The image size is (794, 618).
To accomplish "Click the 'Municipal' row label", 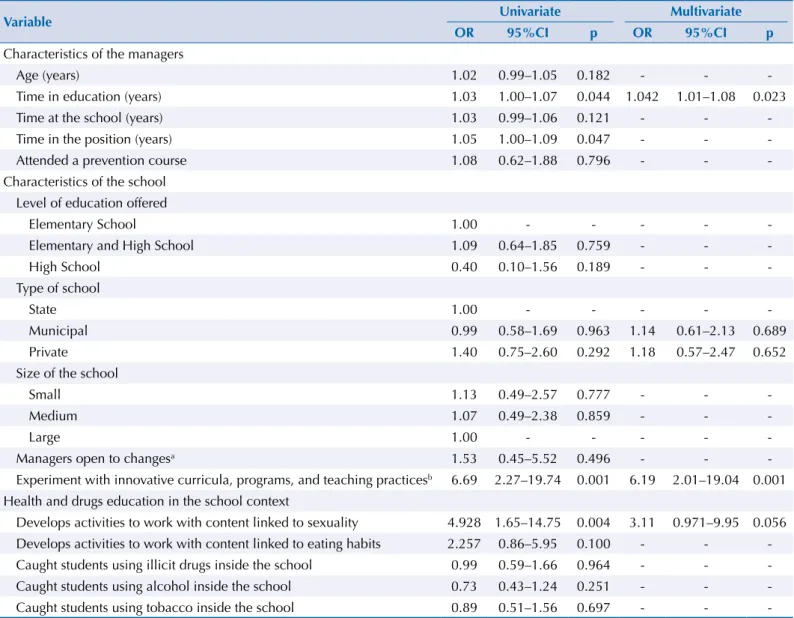I will 58,331.
